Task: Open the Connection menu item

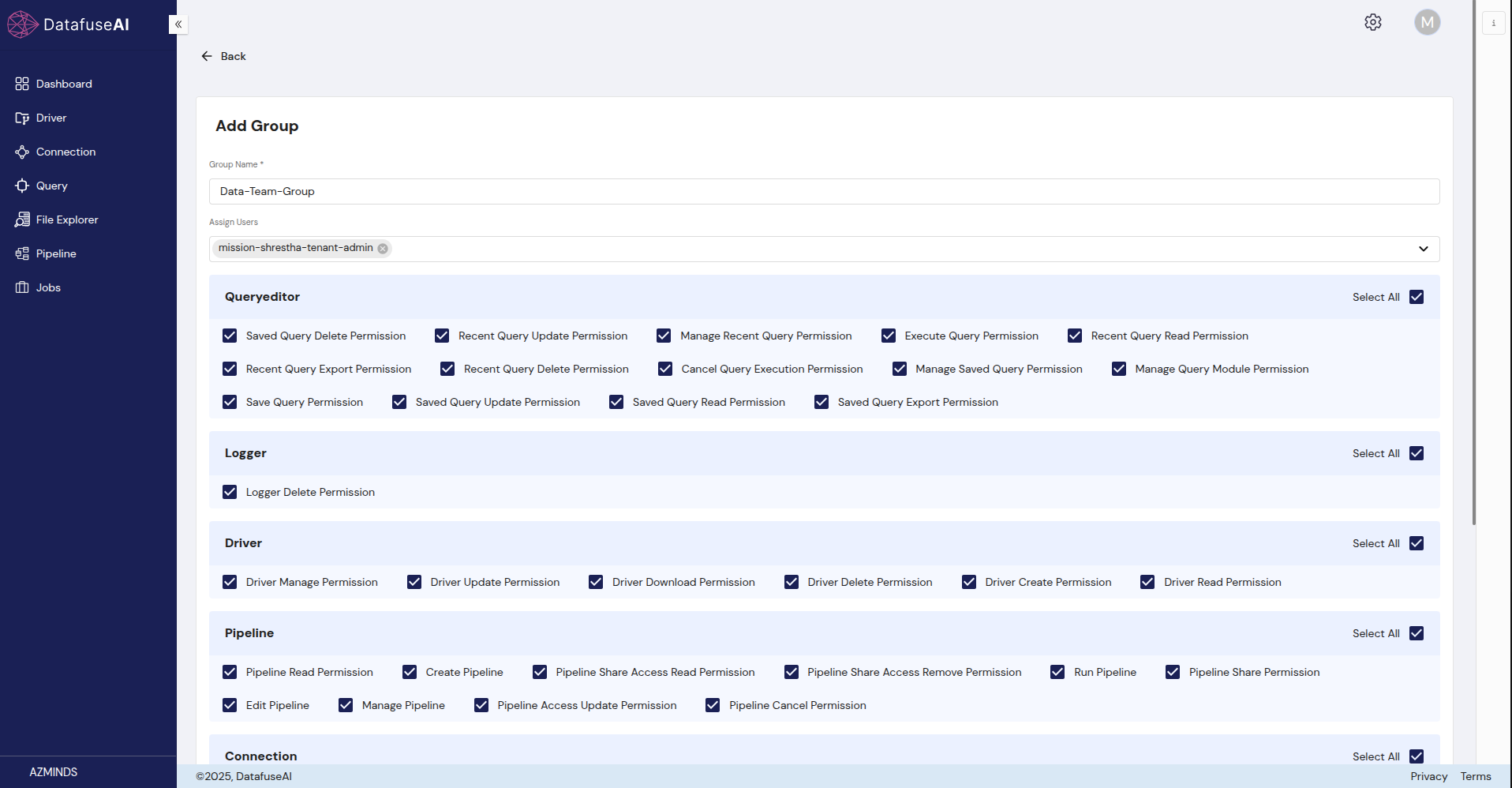Action: (65, 152)
